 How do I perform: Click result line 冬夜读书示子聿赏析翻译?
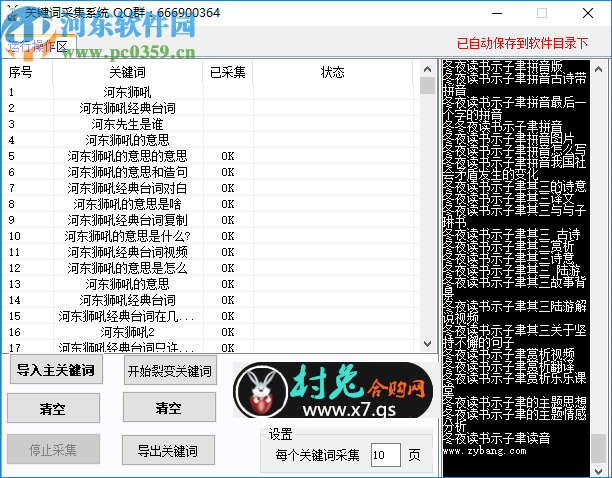[509, 366]
